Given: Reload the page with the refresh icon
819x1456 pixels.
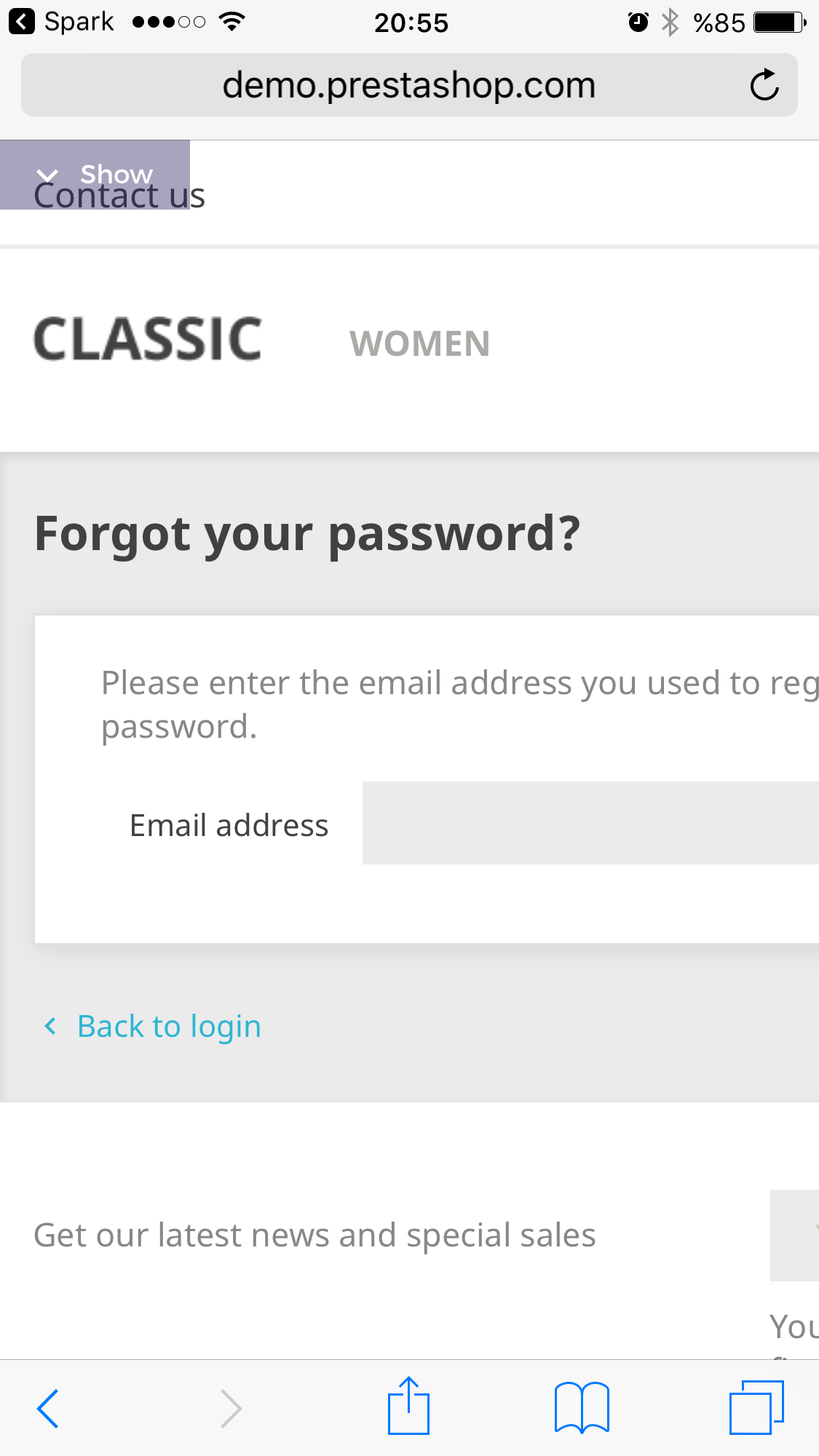Looking at the screenshot, I should pyautogui.click(x=764, y=85).
